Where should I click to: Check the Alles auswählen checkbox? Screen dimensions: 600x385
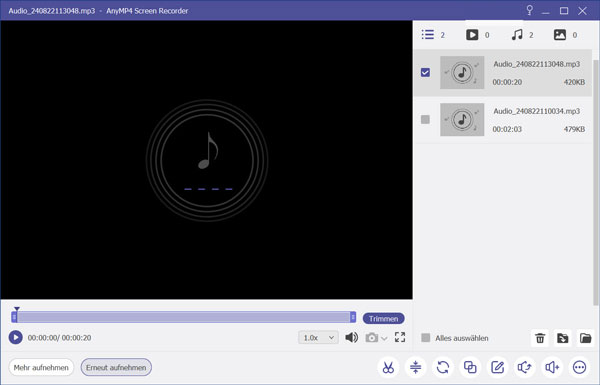(x=426, y=338)
